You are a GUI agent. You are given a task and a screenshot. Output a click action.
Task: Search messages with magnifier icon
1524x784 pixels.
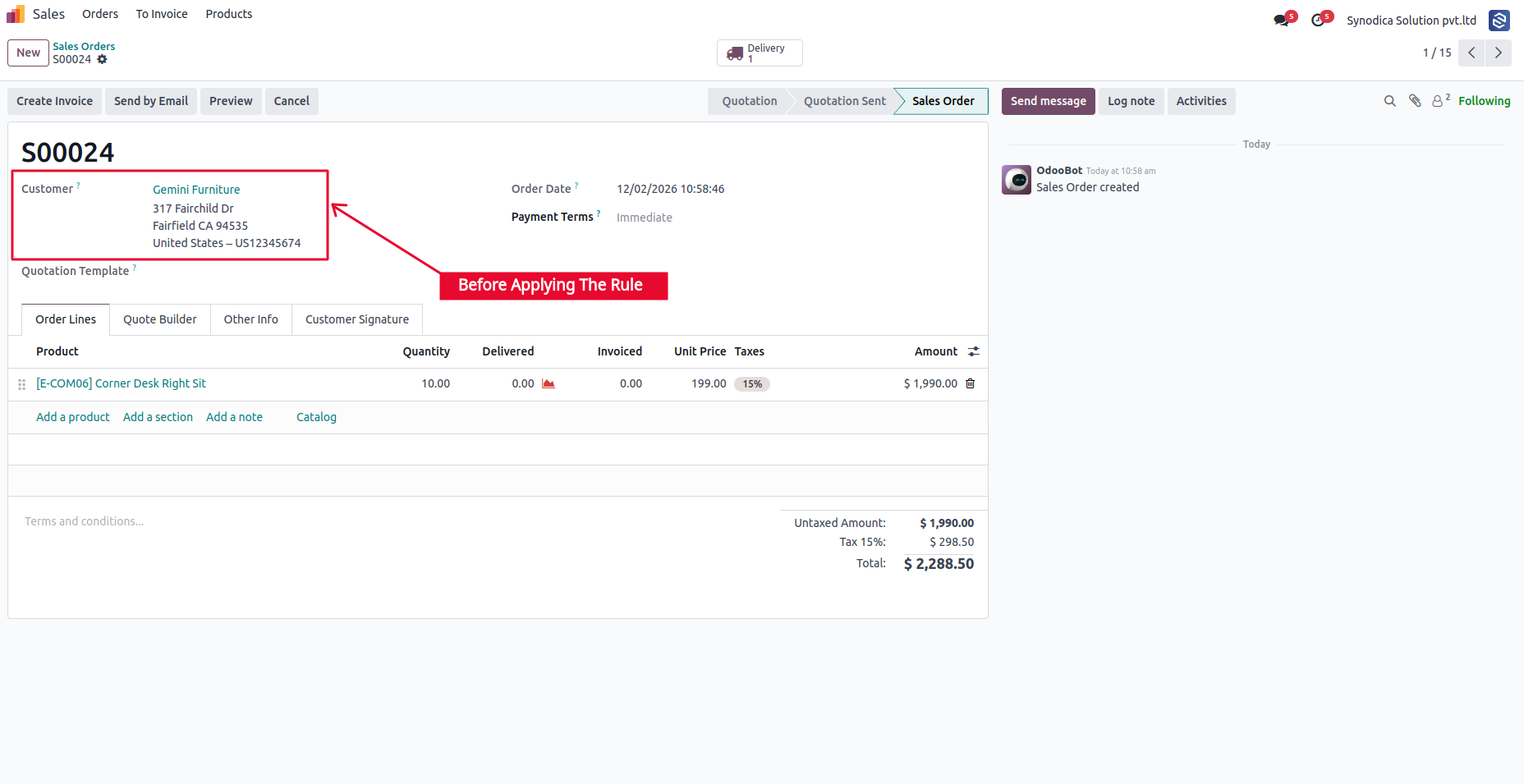[1390, 101]
